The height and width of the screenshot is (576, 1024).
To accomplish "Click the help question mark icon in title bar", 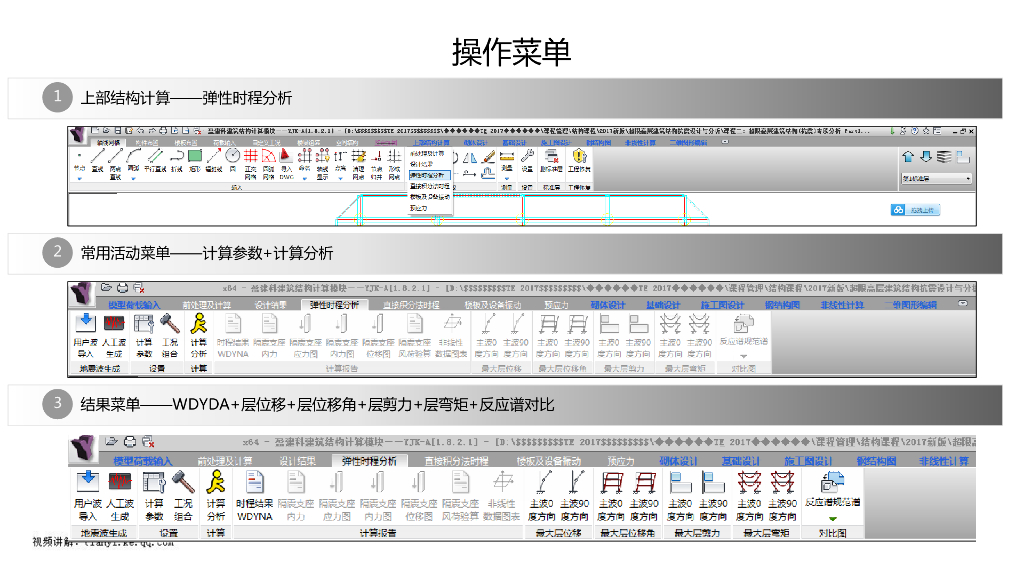I will pyautogui.click(x=914, y=131).
